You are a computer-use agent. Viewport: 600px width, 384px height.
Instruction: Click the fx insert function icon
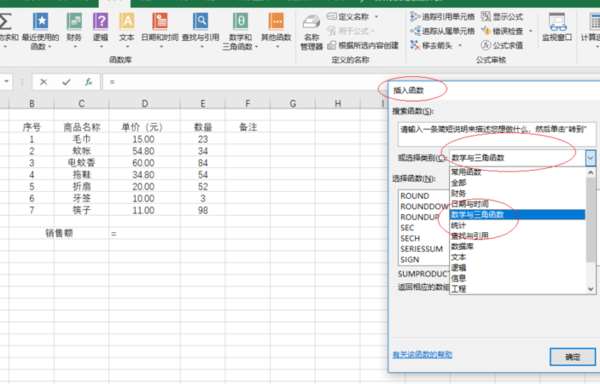[x=88, y=82]
